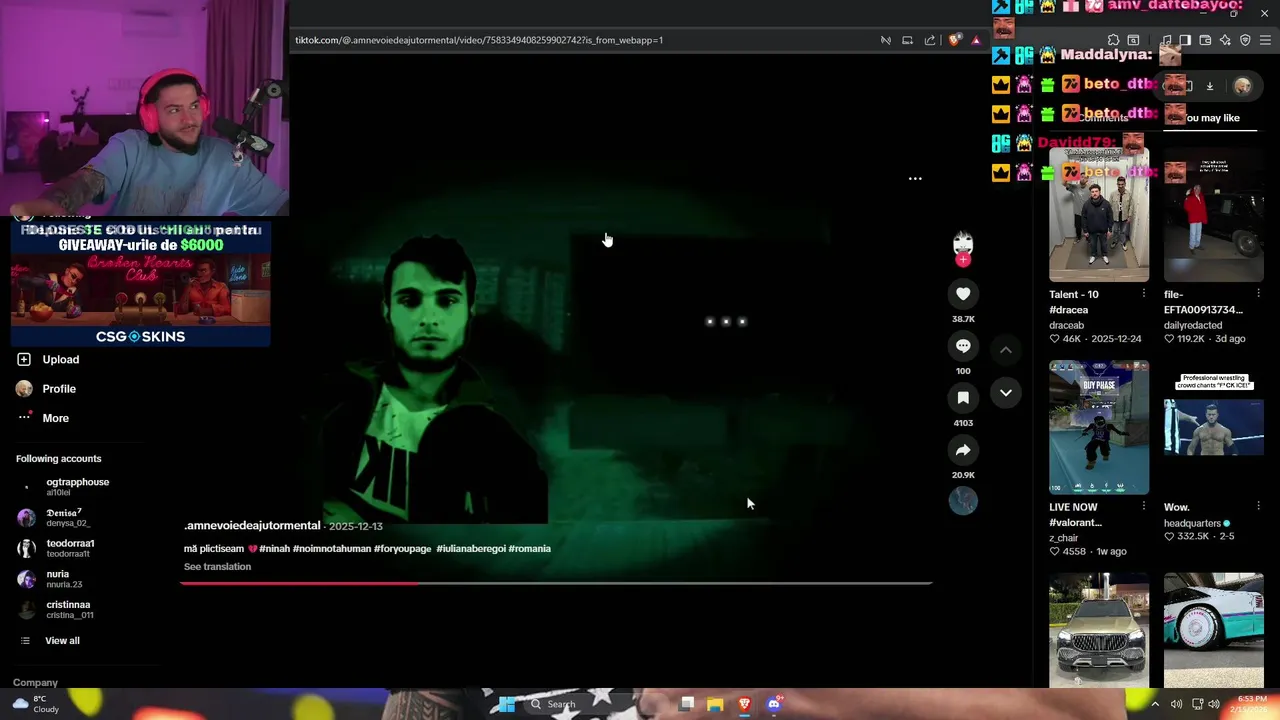Click the install-app icon in the address bar
The height and width of the screenshot is (720, 1280).
coord(907,40)
